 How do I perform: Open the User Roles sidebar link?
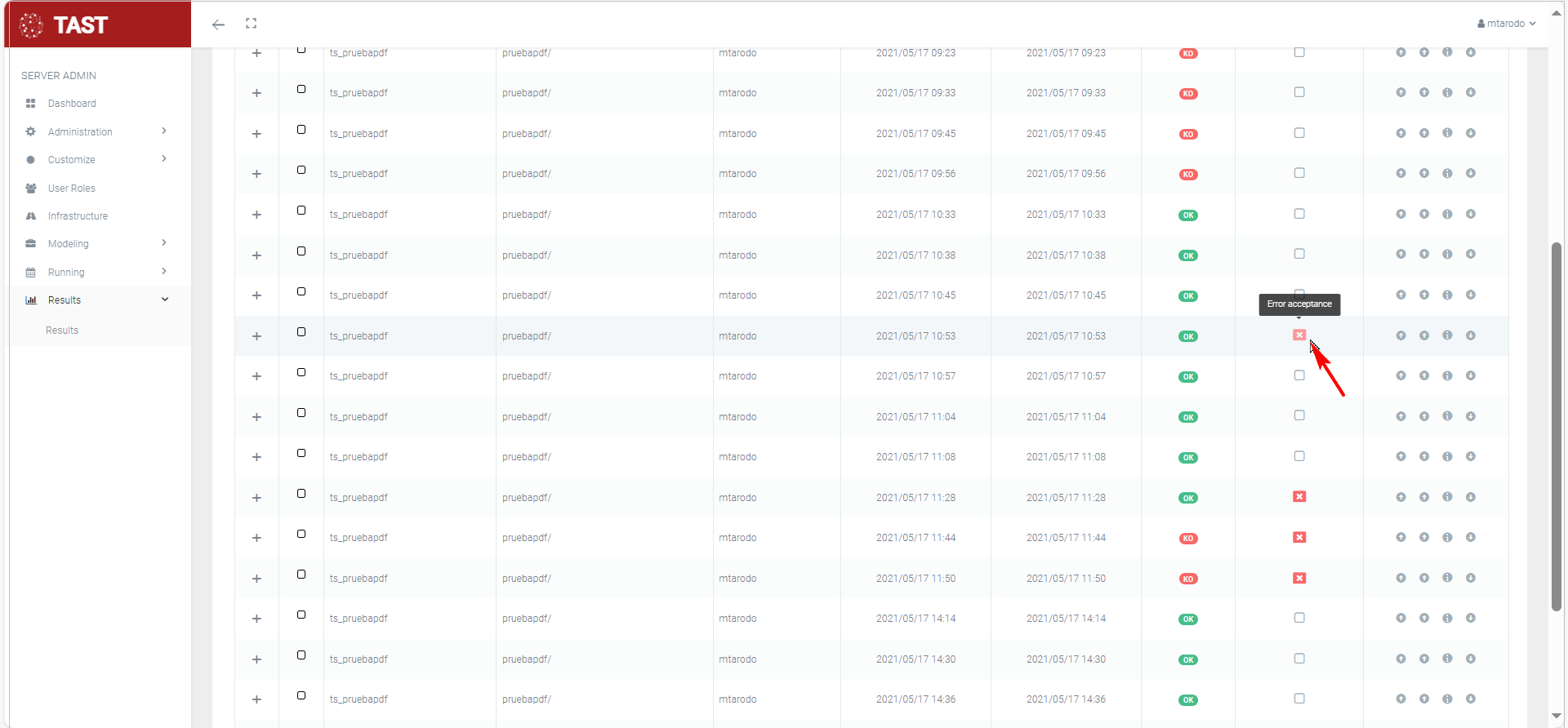[x=71, y=189]
